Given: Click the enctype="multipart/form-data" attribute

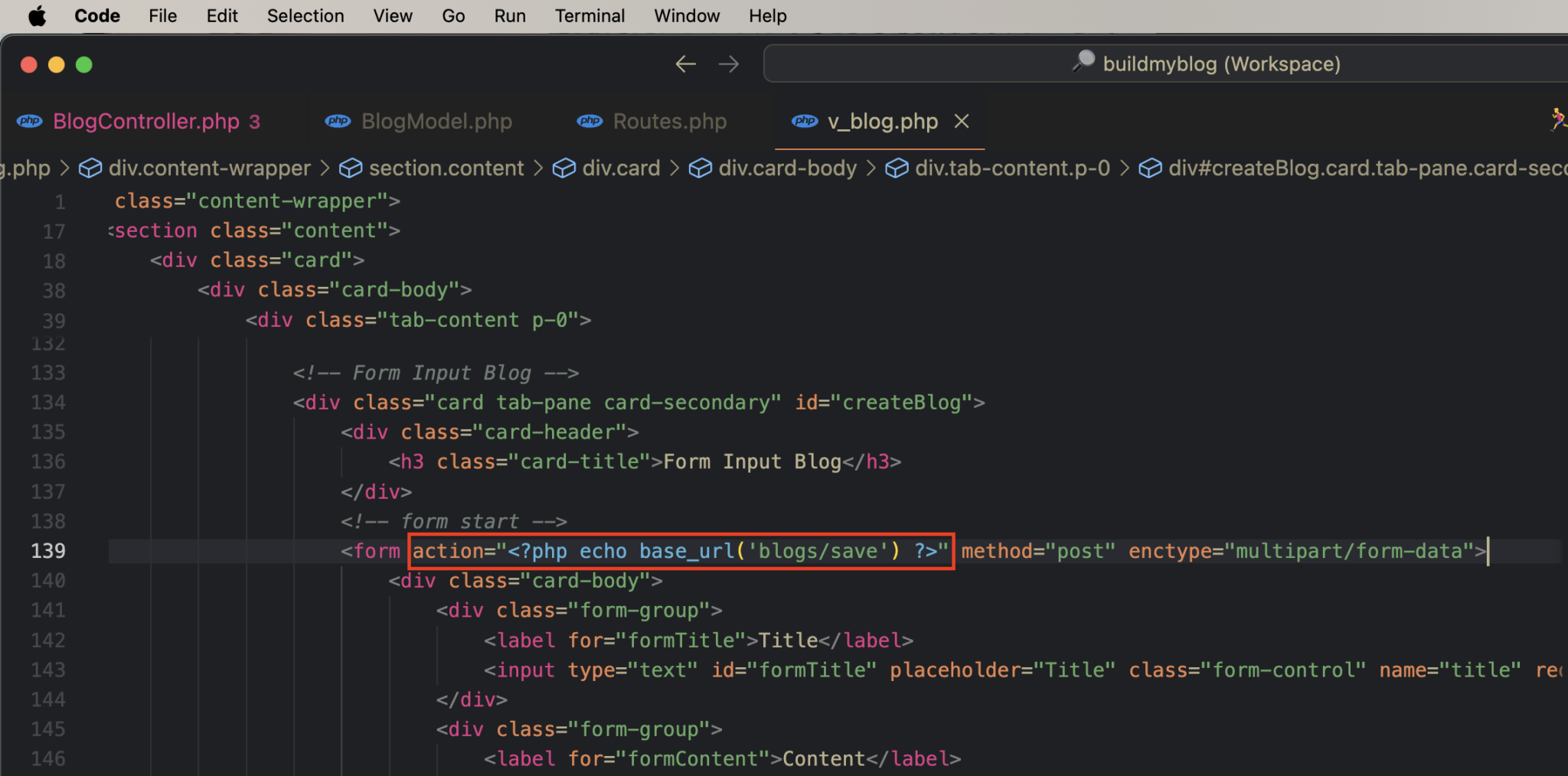Looking at the screenshot, I should pyautogui.click(x=1302, y=551).
